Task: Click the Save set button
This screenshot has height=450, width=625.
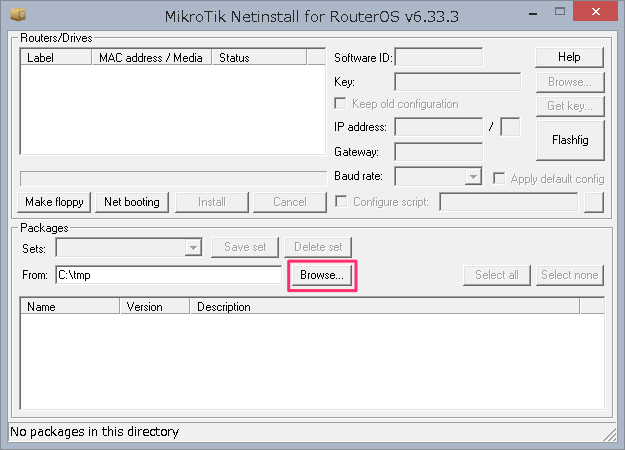Action: pyautogui.click(x=245, y=247)
